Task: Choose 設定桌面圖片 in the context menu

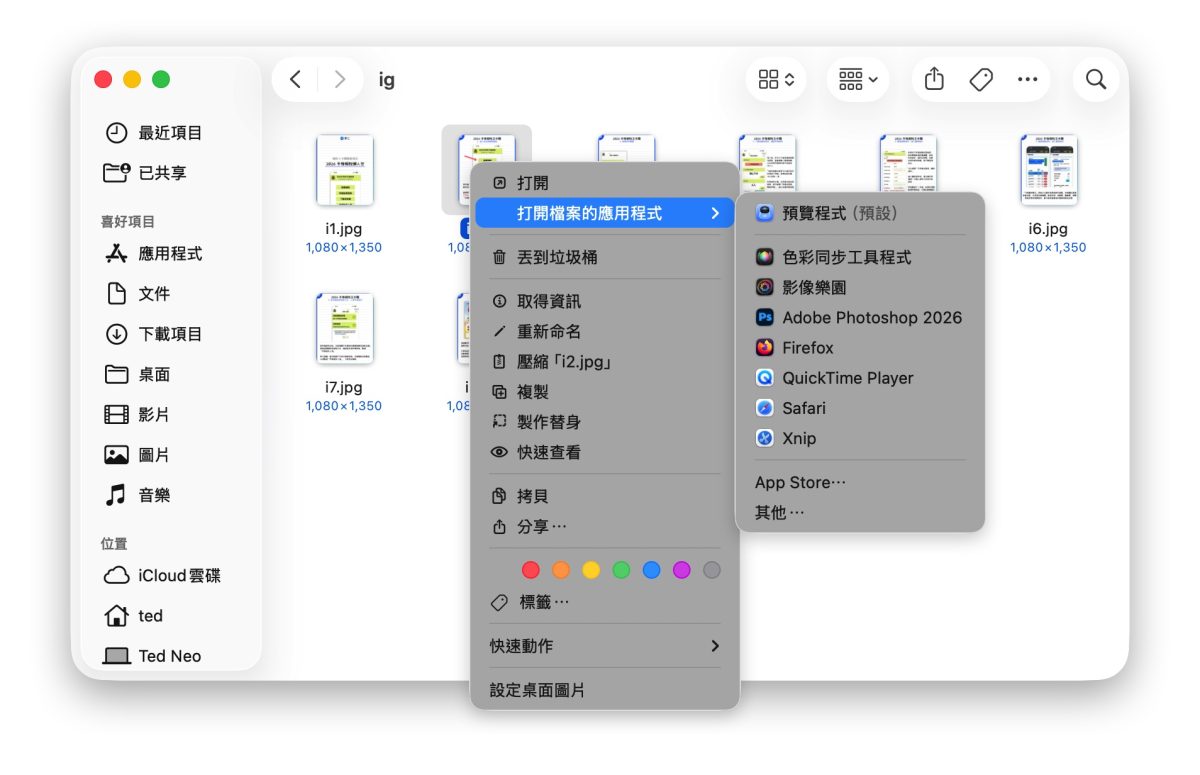Action: 605,690
